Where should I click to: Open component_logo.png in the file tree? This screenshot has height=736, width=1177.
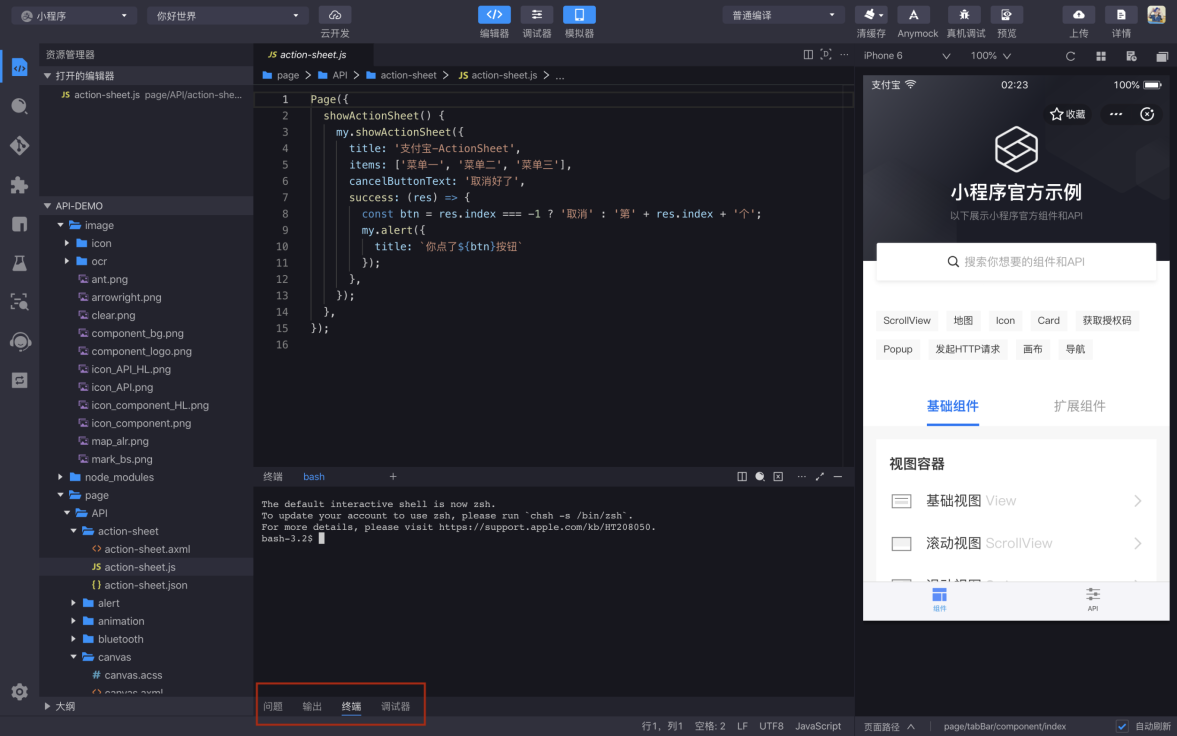[x=141, y=351]
